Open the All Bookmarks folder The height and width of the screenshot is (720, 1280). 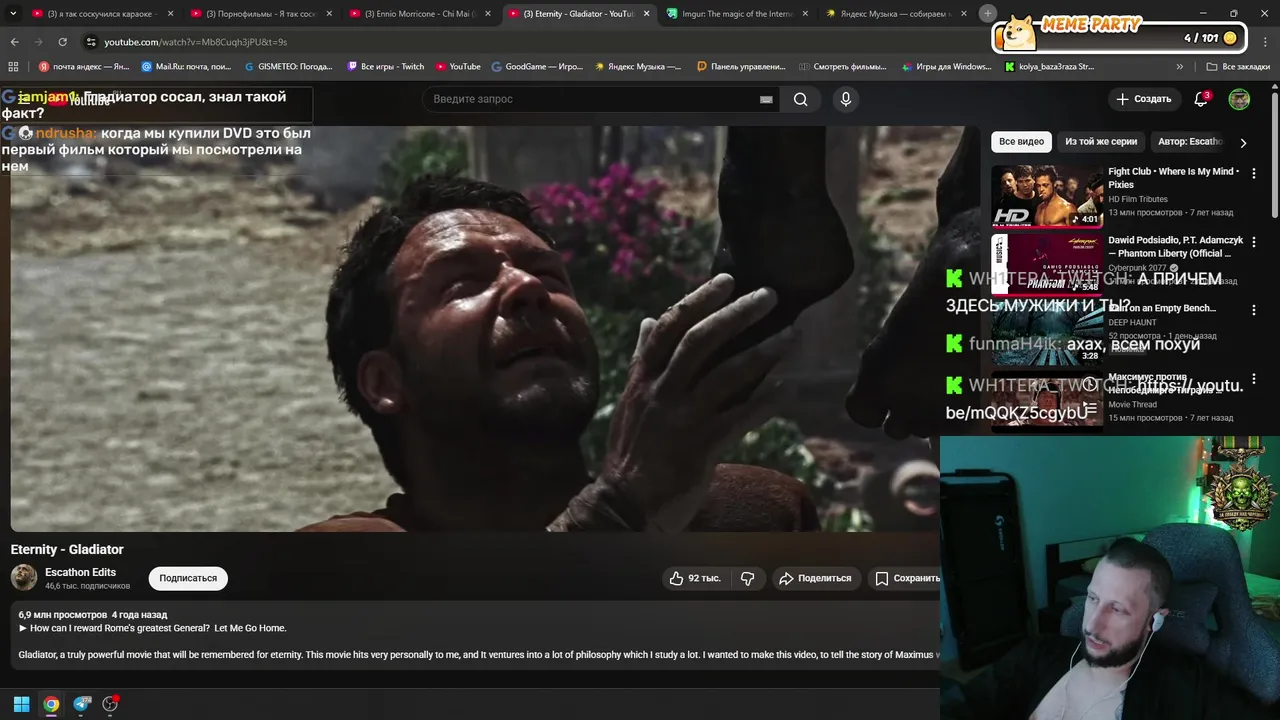1238,67
